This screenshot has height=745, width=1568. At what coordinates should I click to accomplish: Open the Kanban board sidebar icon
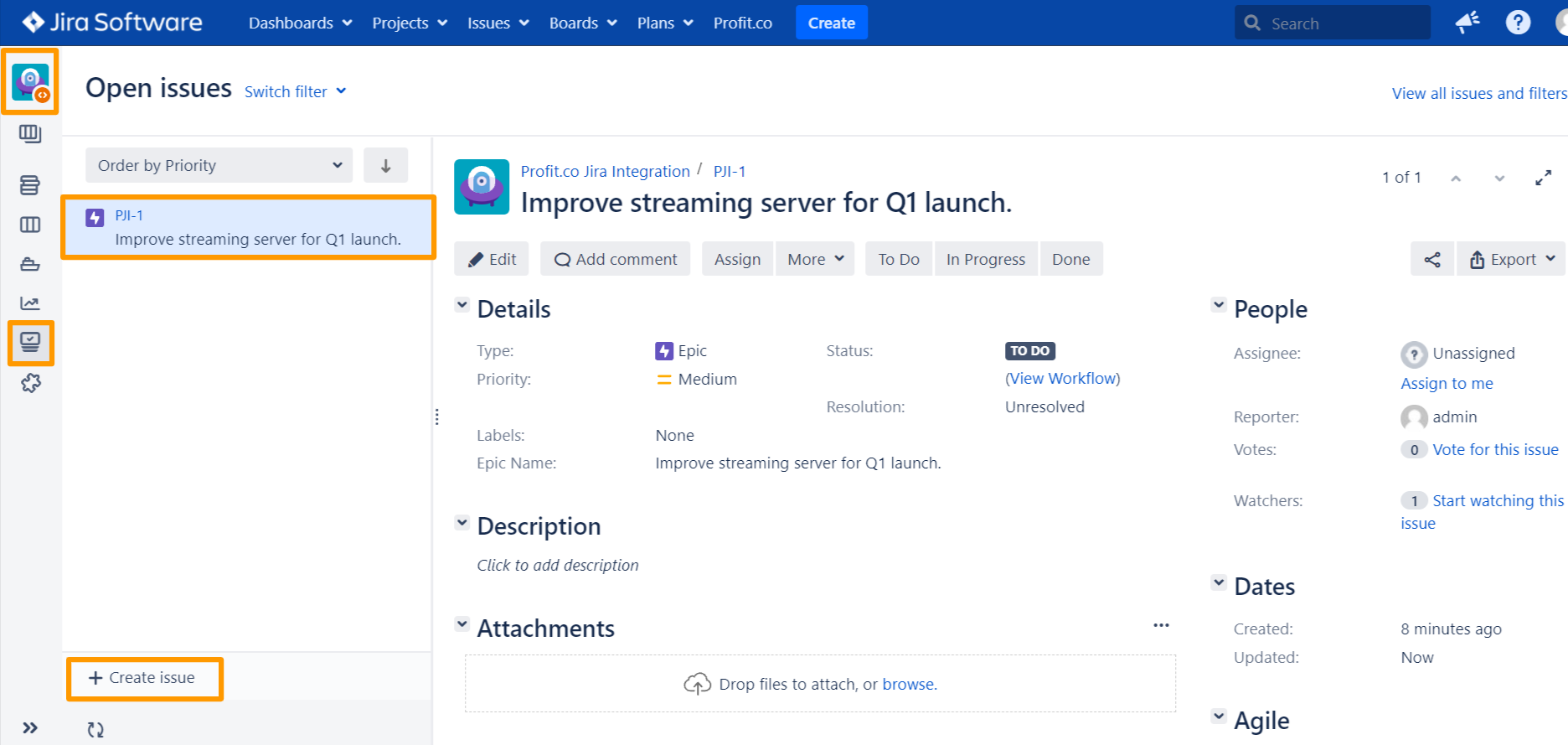click(30, 134)
